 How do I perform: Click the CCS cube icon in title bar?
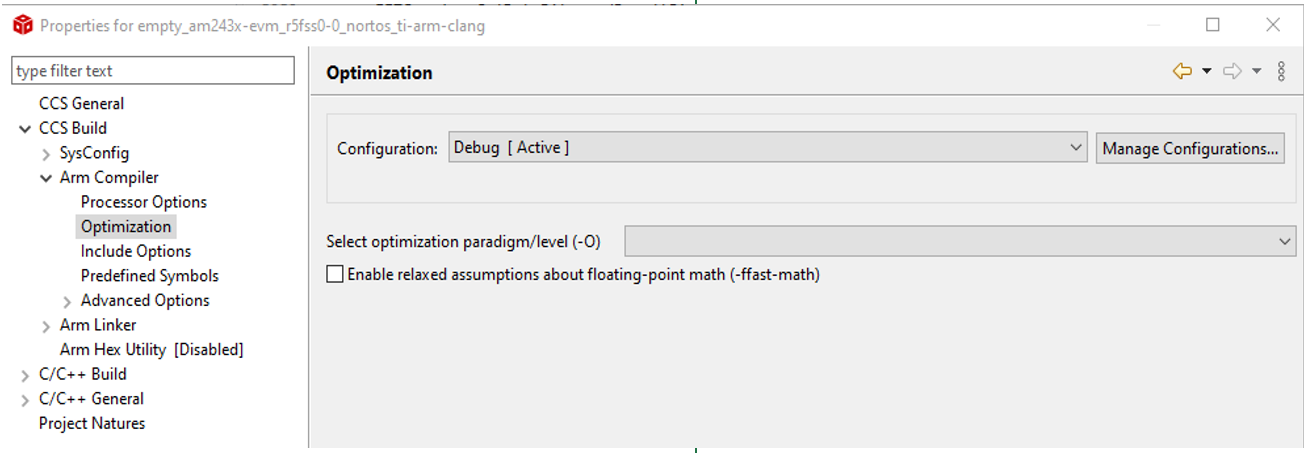coord(22,25)
